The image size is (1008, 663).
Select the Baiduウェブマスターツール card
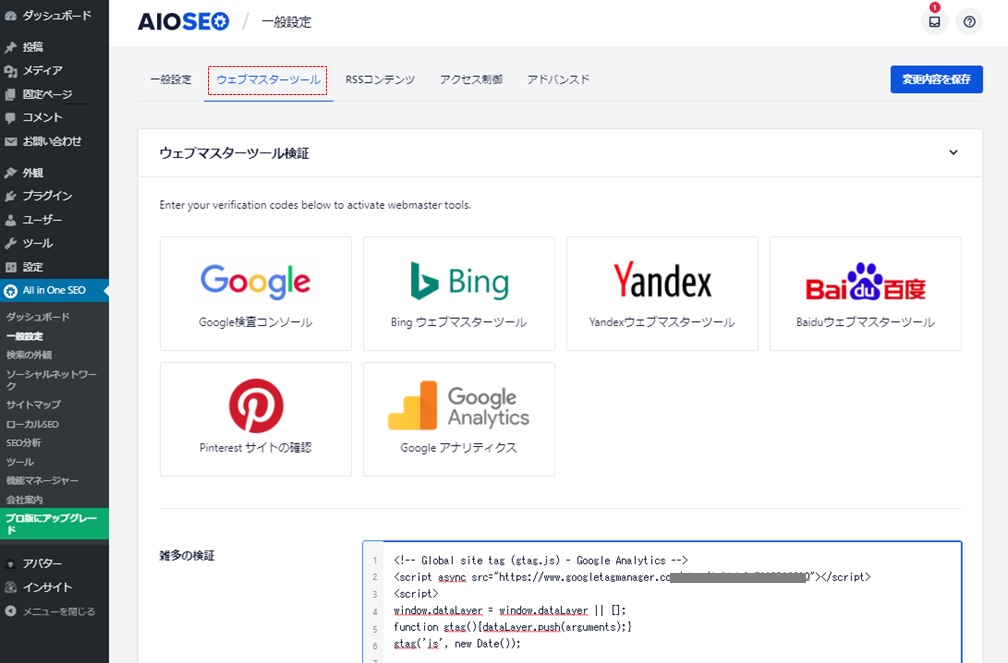click(865, 293)
